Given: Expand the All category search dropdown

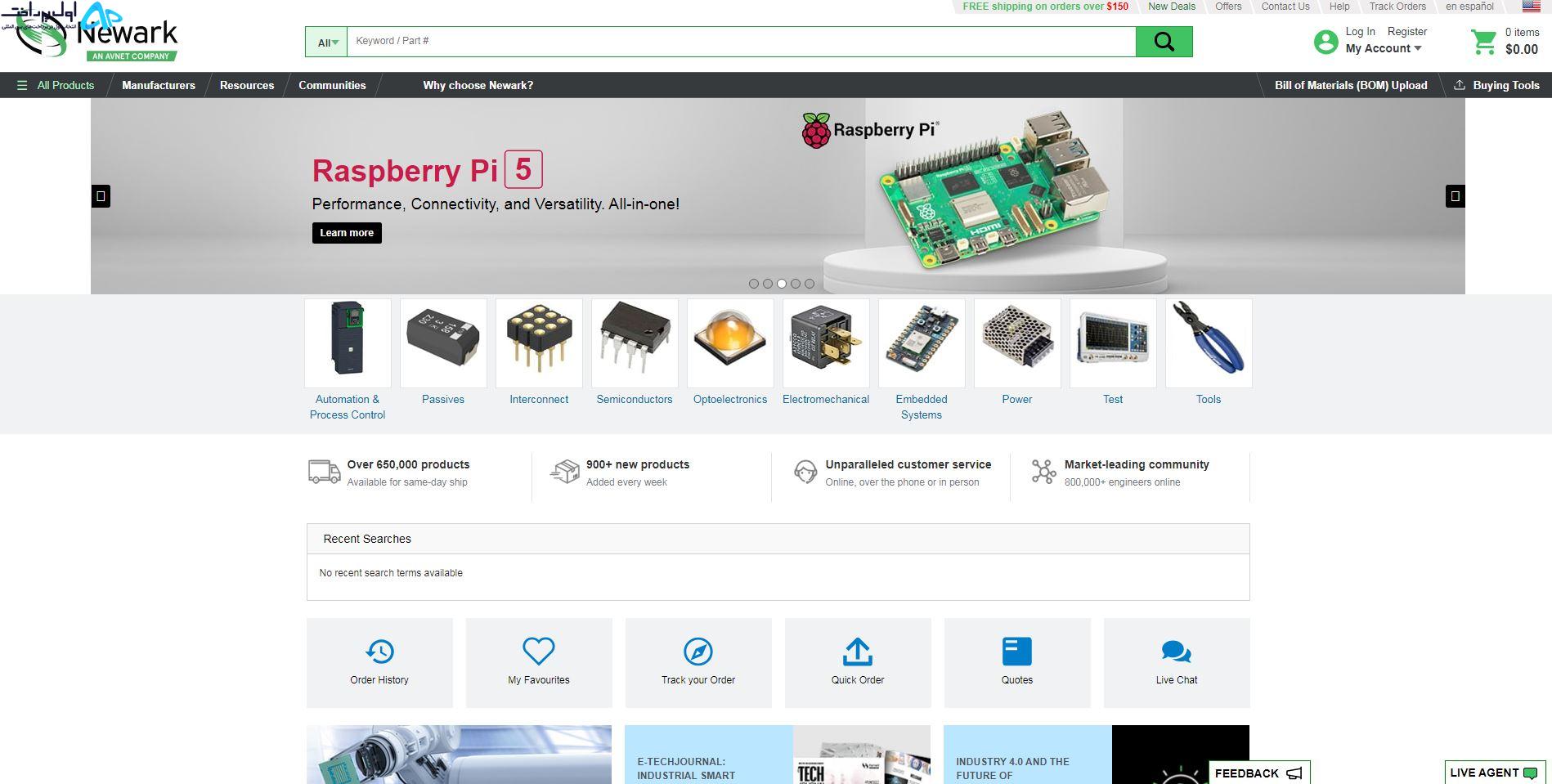Looking at the screenshot, I should (x=327, y=43).
